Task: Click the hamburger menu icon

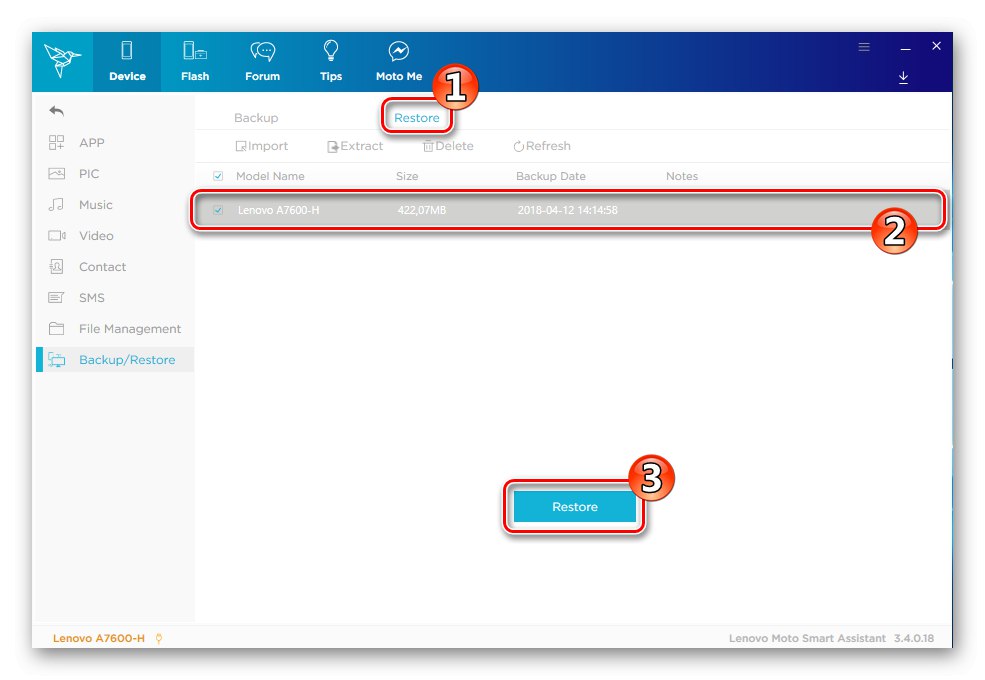Action: pyautogui.click(x=864, y=47)
